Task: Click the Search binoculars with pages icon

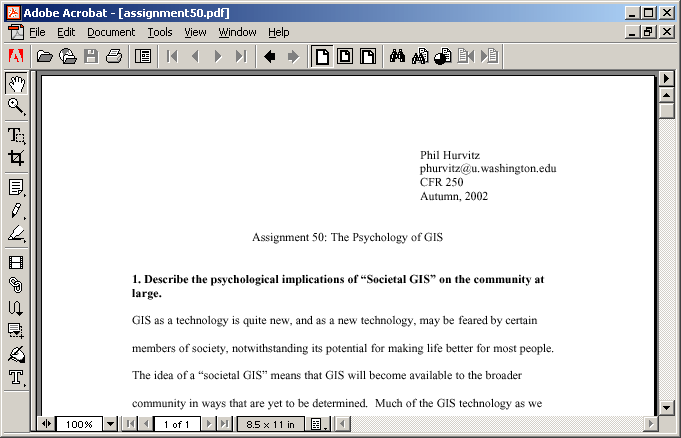Action: pos(420,56)
